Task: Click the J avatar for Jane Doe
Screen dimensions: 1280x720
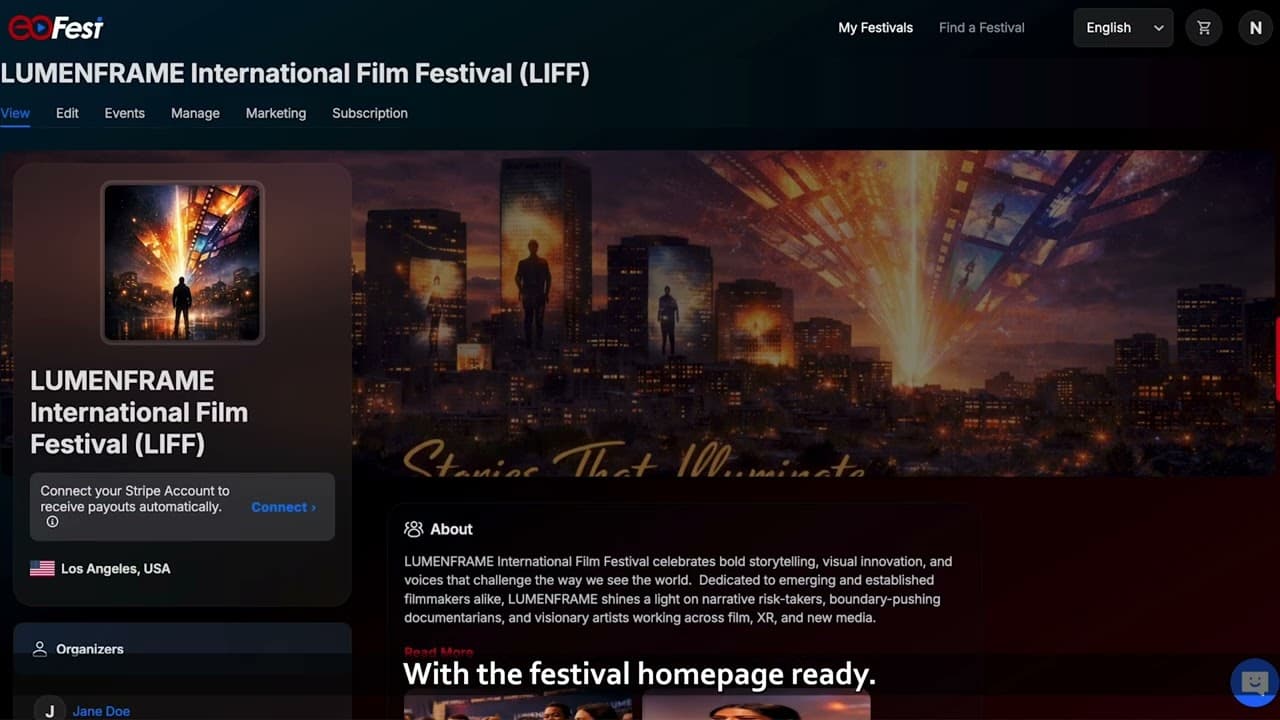Action: [49, 708]
